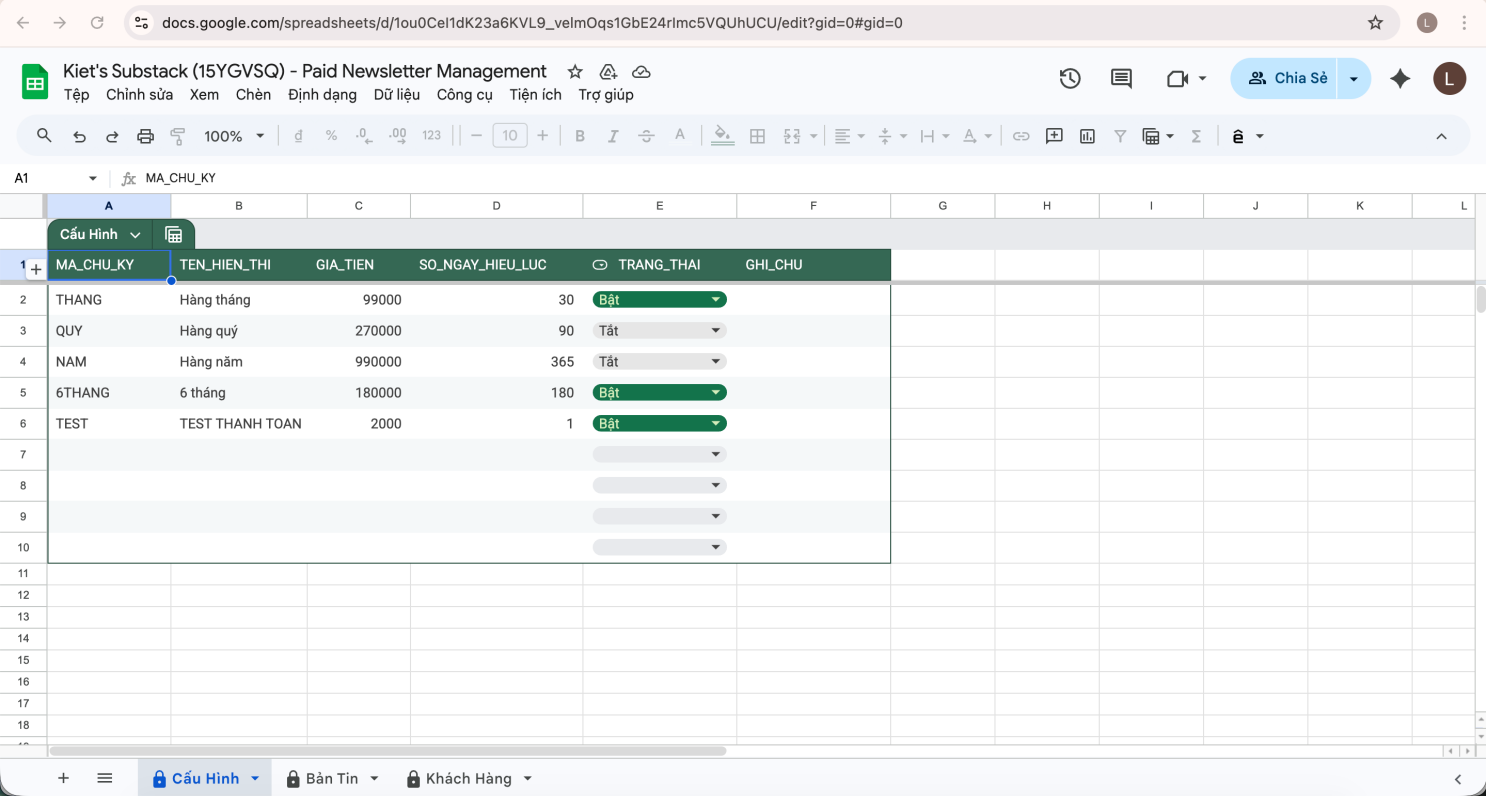Screen dimensions: 1486x796
Task: Format as percent button
Action: pos(331,136)
